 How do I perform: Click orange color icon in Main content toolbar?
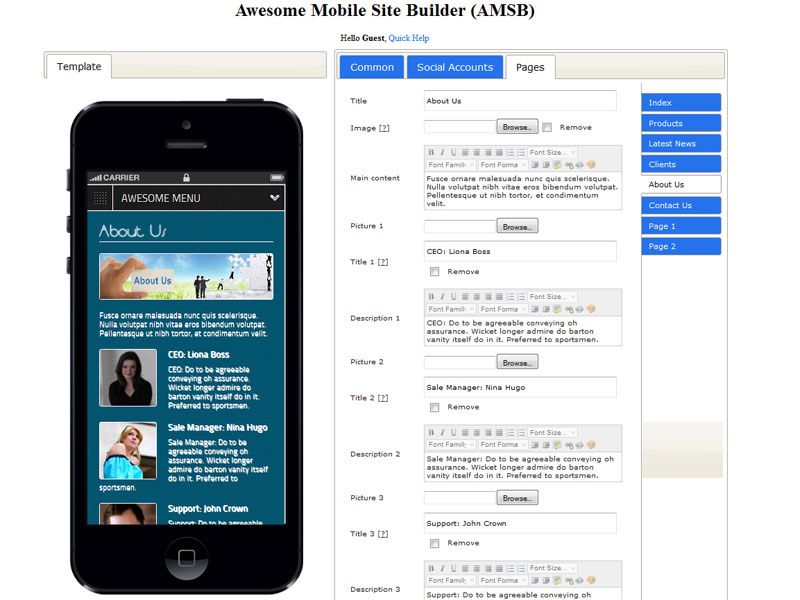point(591,164)
